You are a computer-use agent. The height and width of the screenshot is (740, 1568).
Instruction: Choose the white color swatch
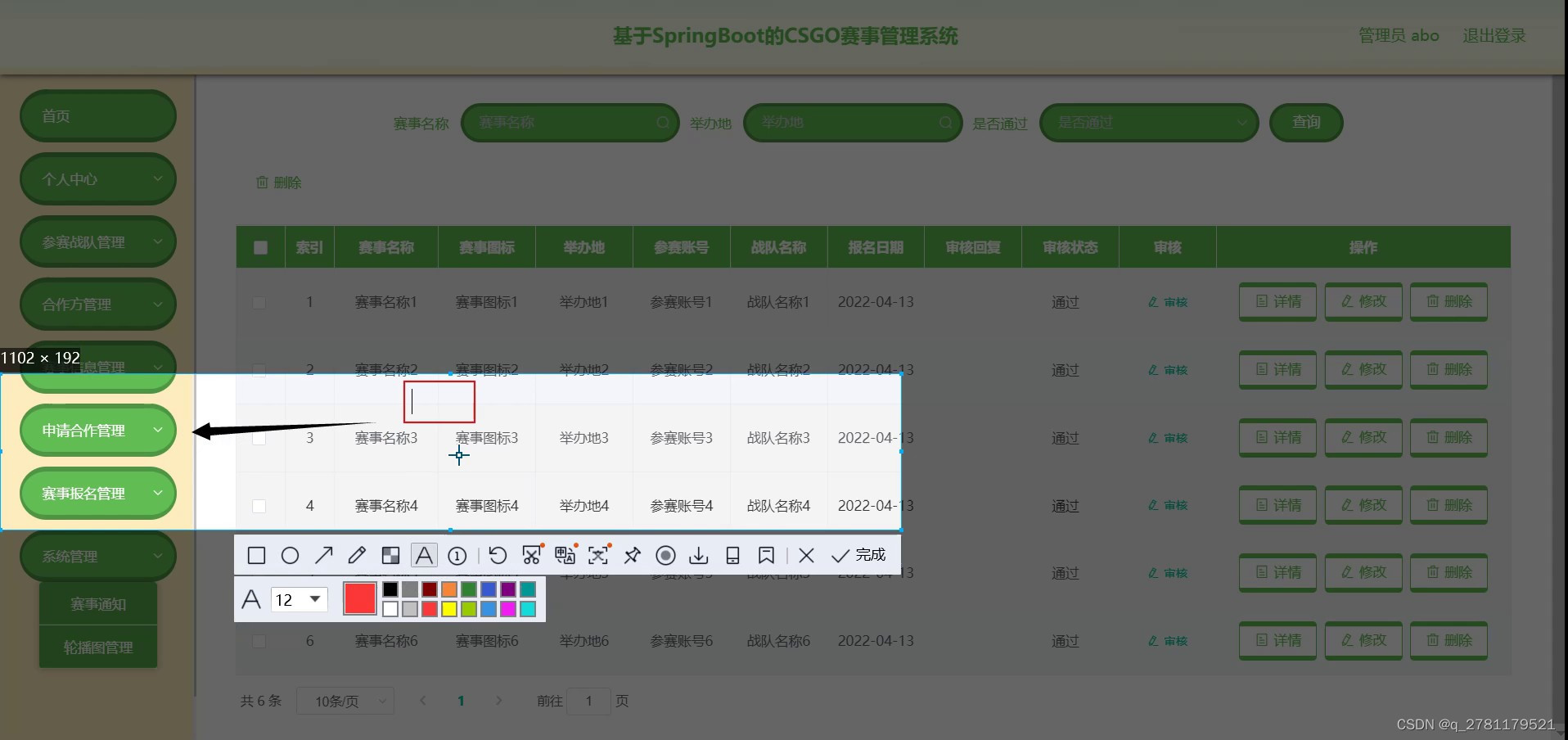(x=390, y=609)
